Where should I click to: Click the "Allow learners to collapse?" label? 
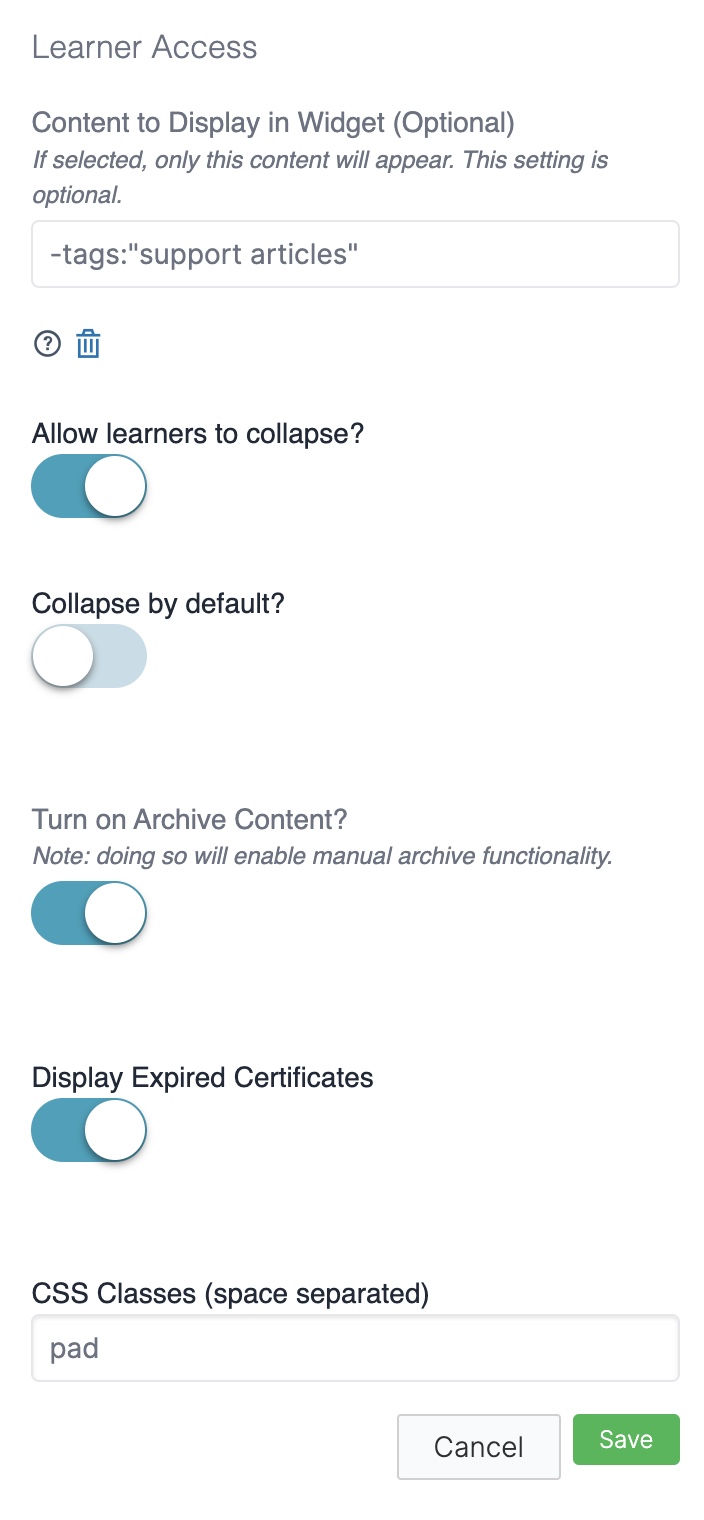[198, 434]
